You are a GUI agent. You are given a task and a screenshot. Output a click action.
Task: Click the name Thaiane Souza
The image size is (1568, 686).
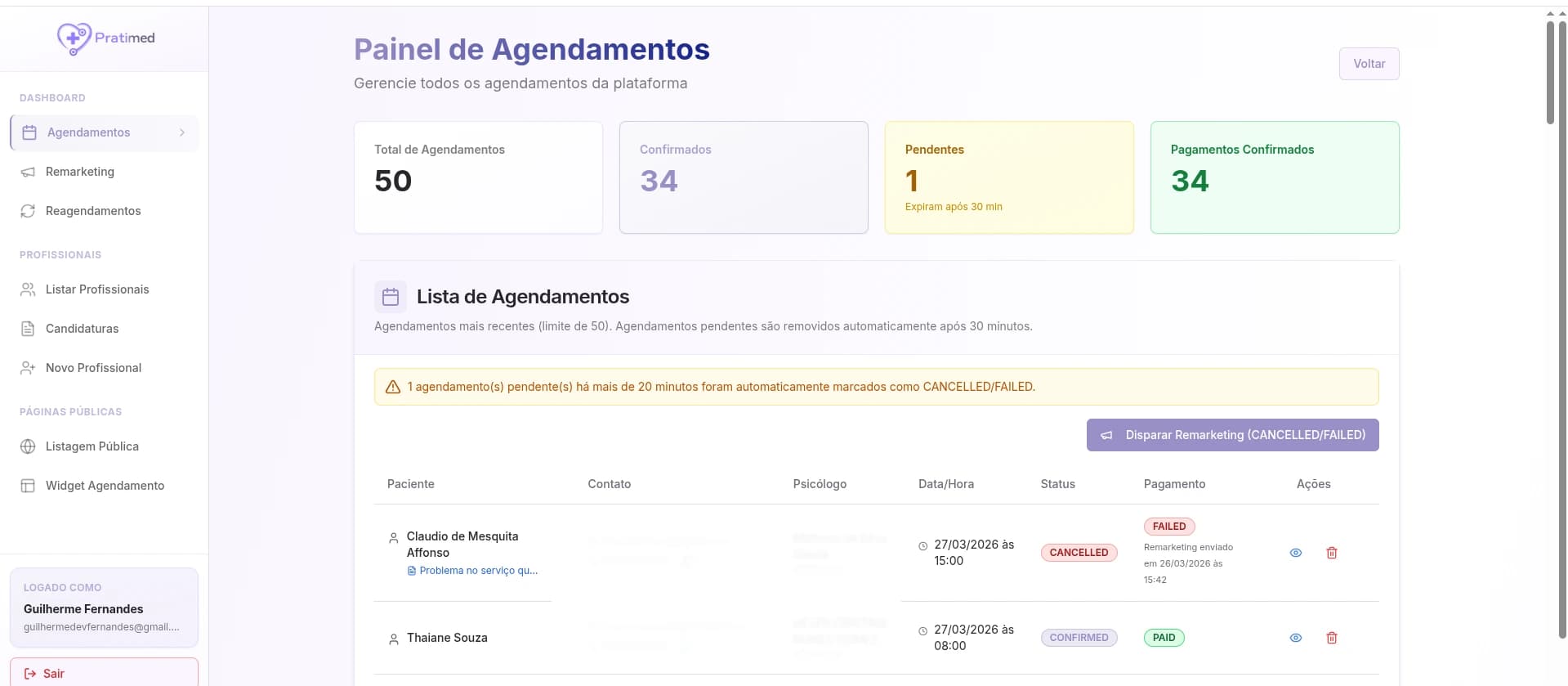pyautogui.click(x=447, y=638)
